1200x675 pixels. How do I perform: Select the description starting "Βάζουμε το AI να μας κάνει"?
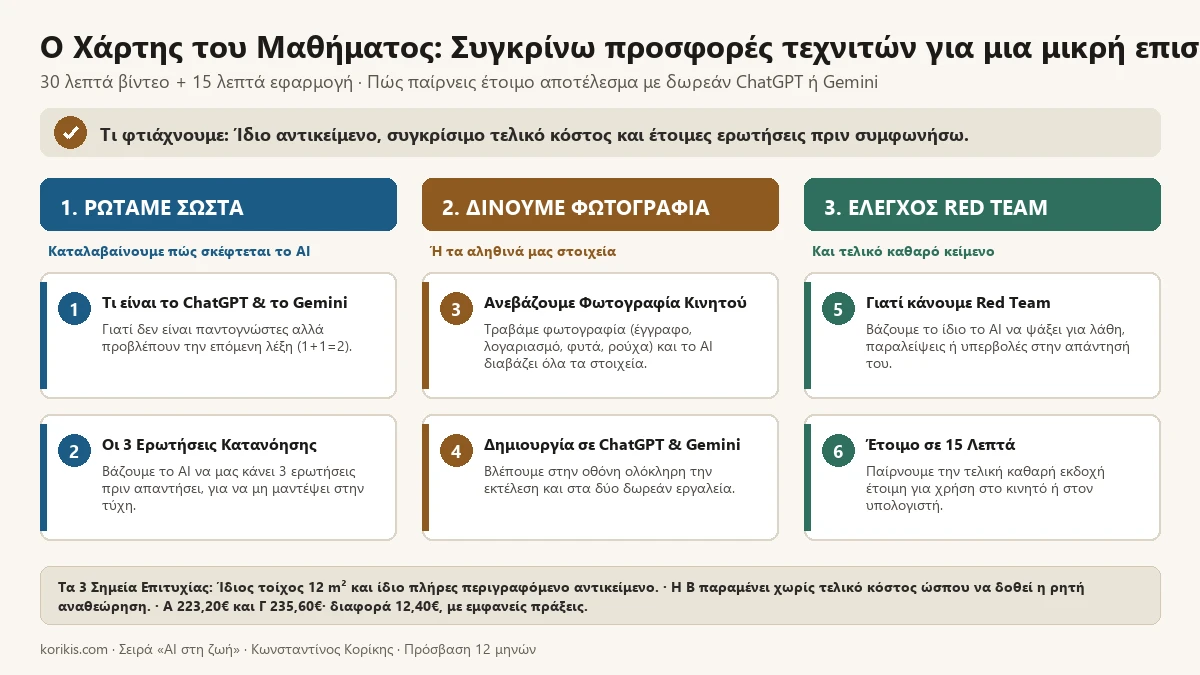point(234,488)
